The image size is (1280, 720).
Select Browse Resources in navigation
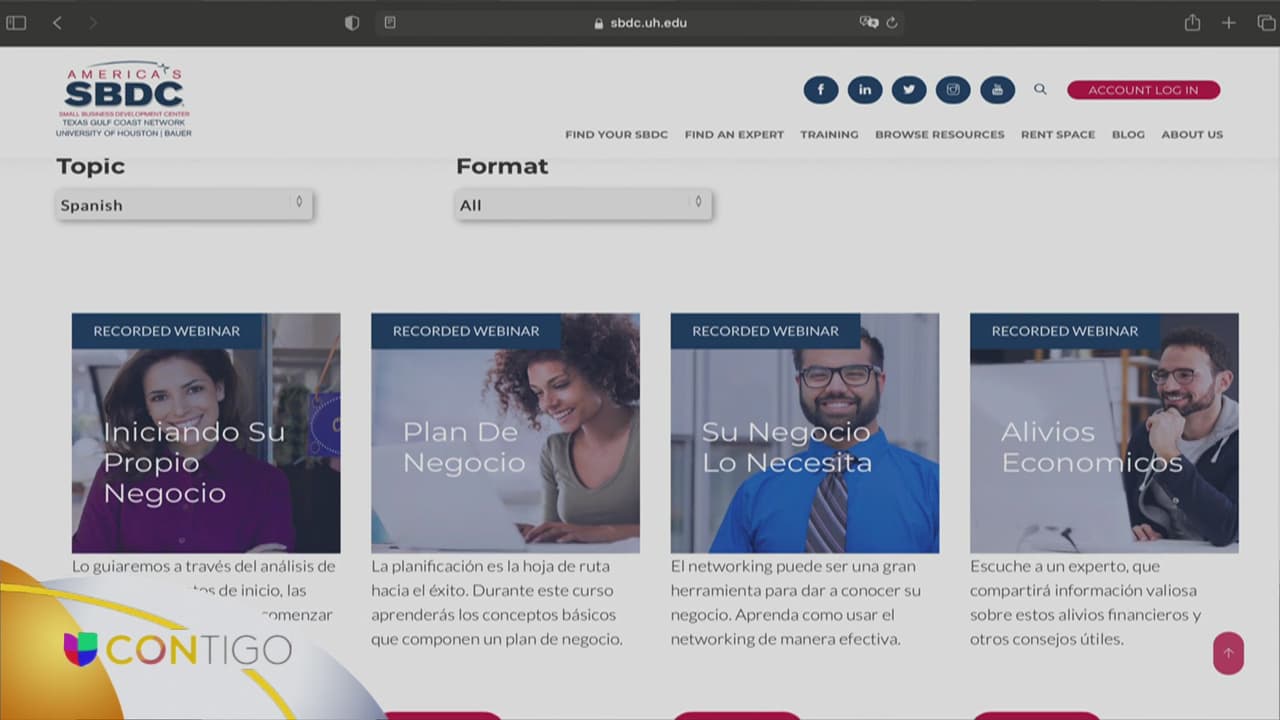click(939, 134)
